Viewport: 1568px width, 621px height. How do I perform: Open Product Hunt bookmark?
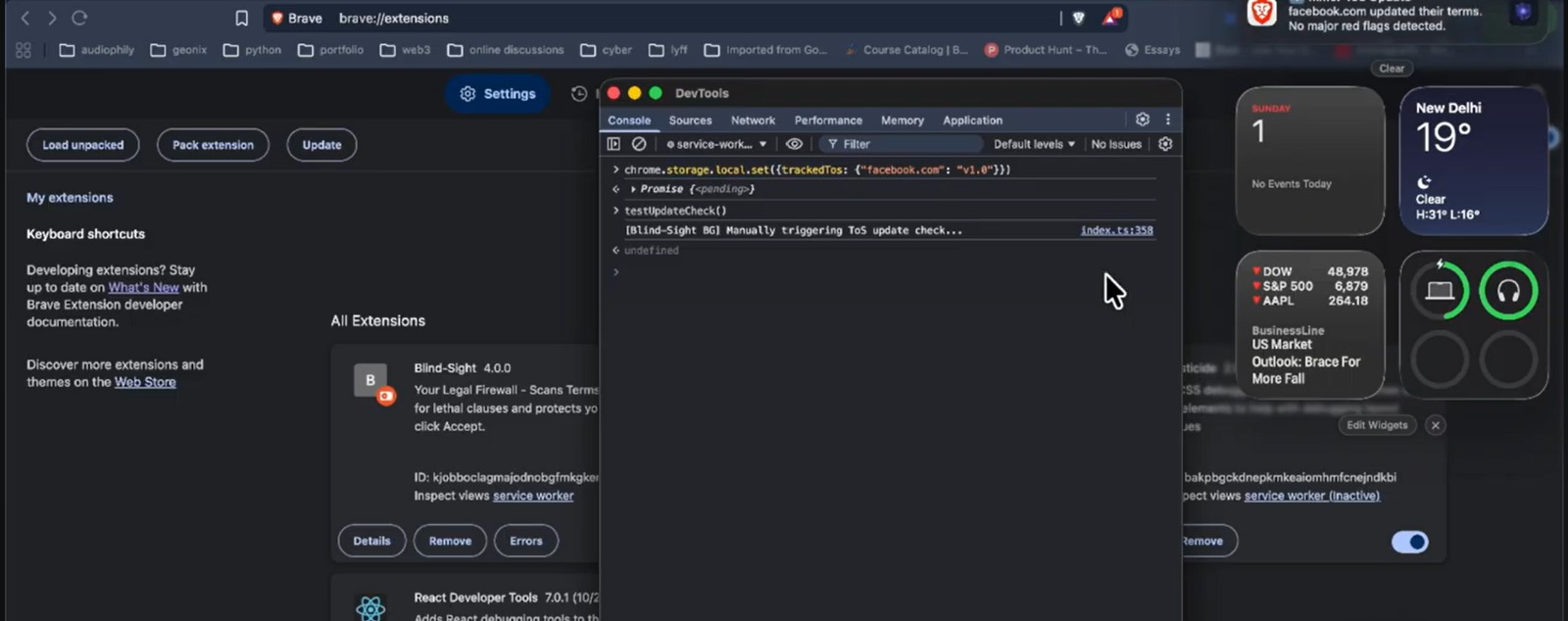pyautogui.click(x=1046, y=50)
